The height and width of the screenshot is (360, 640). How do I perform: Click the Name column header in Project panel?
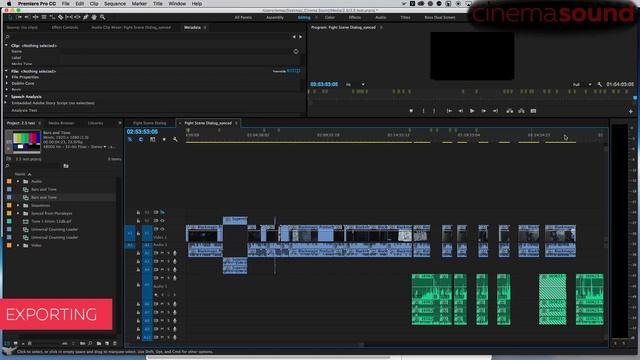pyautogui.click(x=20, y=174)
